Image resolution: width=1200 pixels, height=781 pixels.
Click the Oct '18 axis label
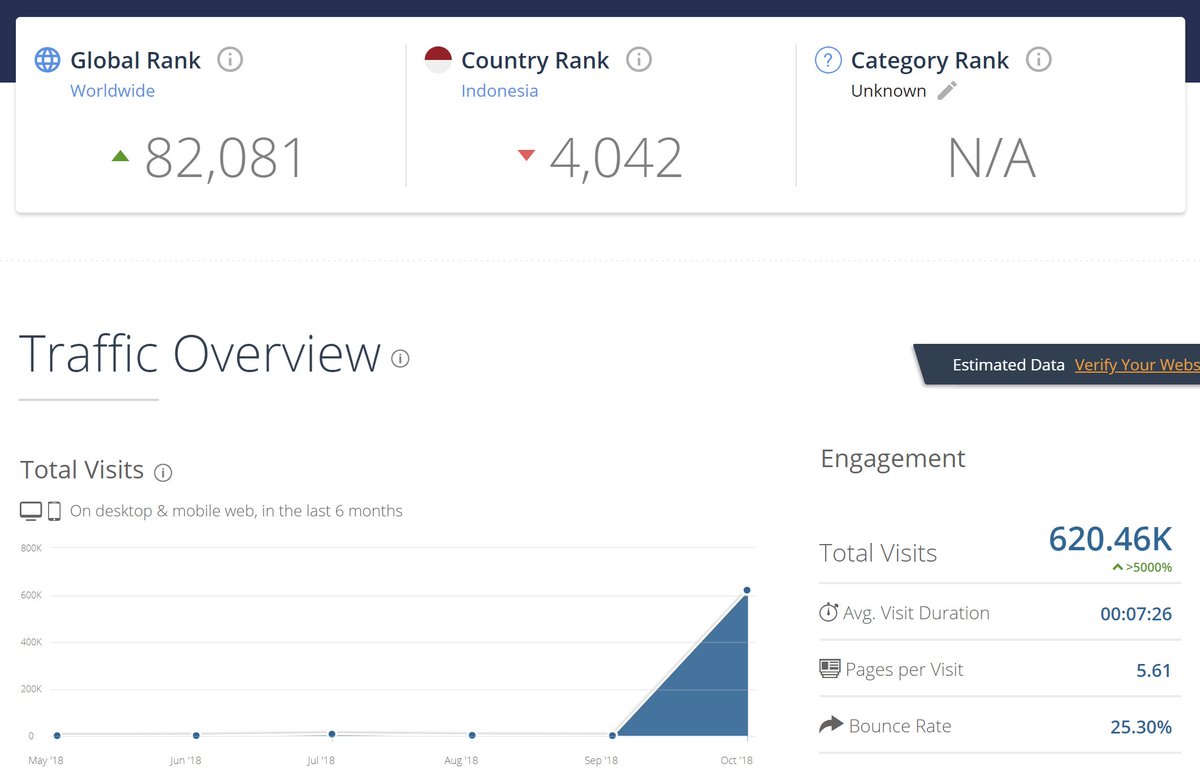pos(736,761)
